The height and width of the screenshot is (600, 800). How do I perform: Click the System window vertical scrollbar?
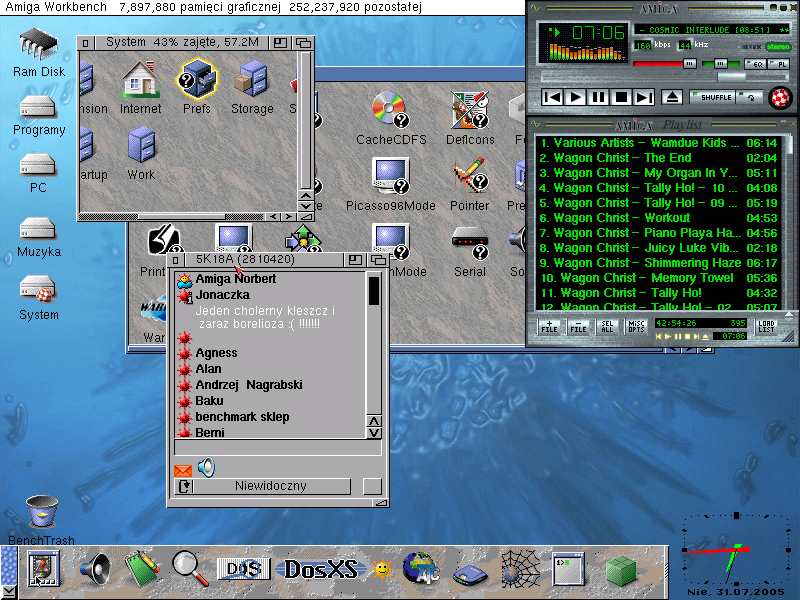point(306,120)
